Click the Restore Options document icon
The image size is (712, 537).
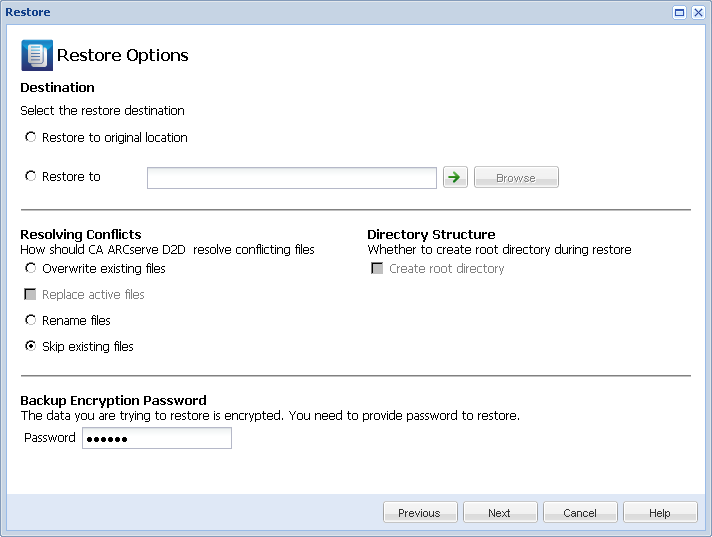tap(36, 55)
